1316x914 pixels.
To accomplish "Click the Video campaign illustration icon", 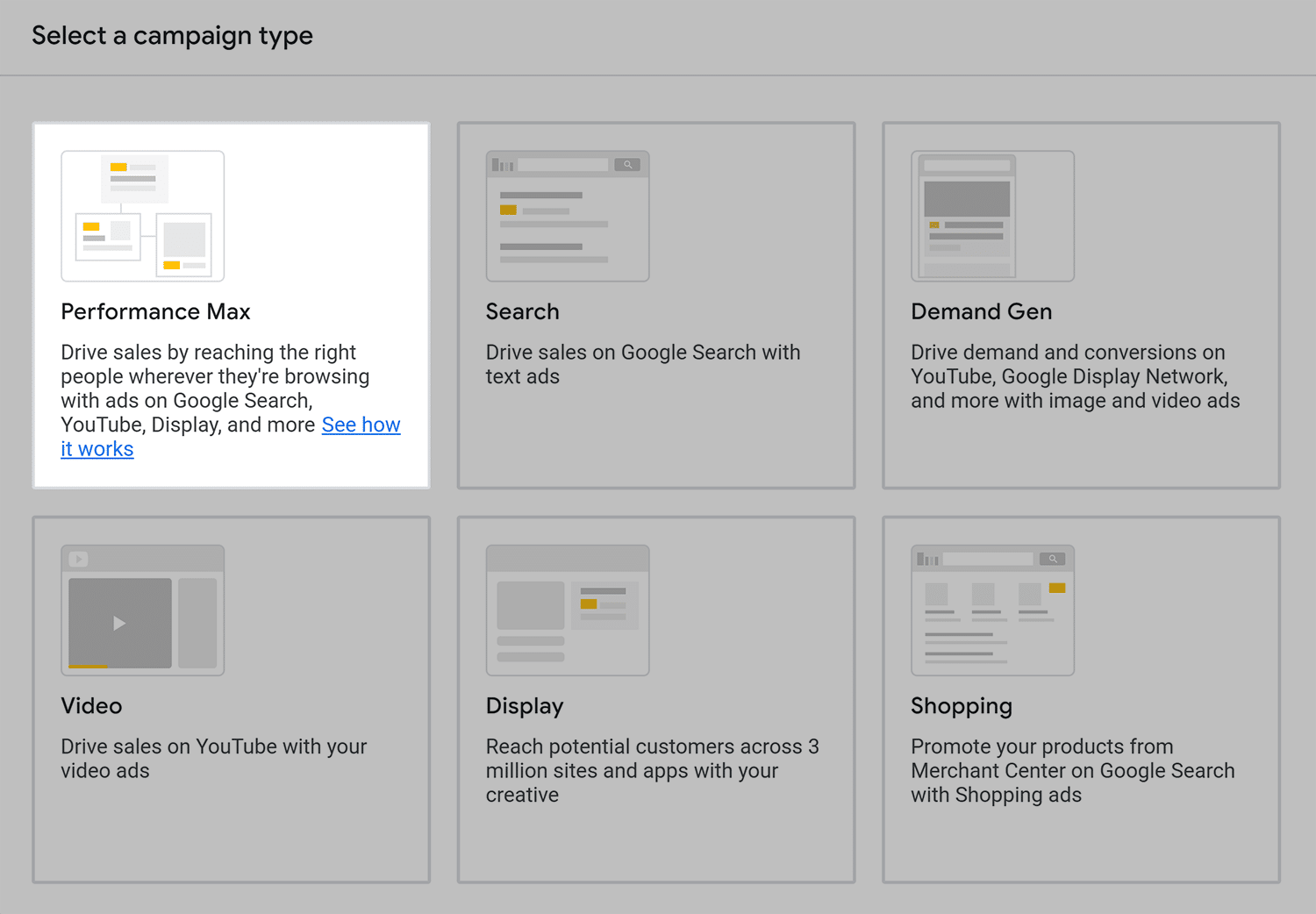I will click(x=143, y=611).
